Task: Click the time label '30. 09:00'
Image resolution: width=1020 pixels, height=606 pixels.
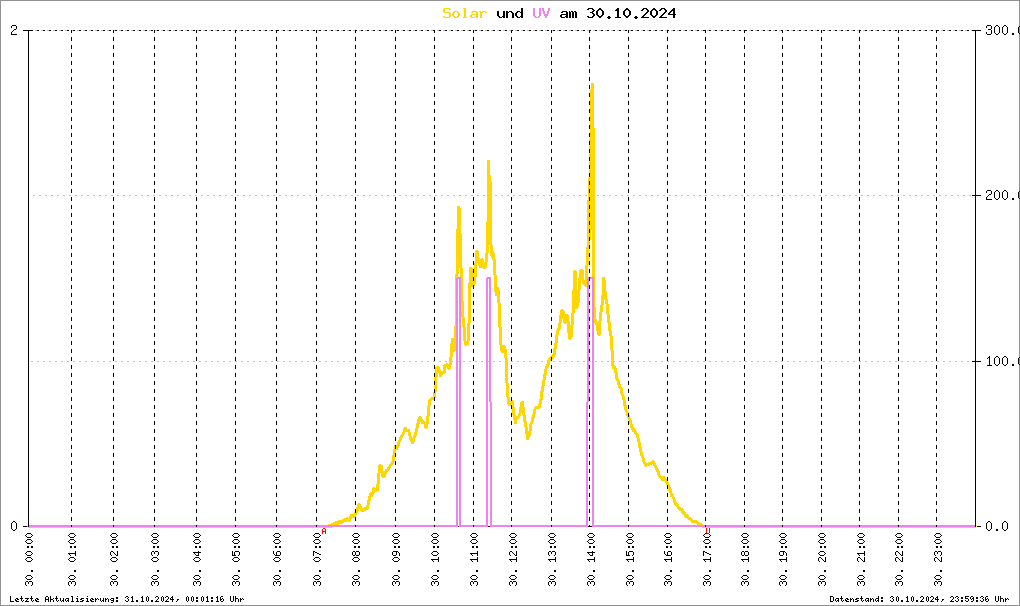Action: 396,560
